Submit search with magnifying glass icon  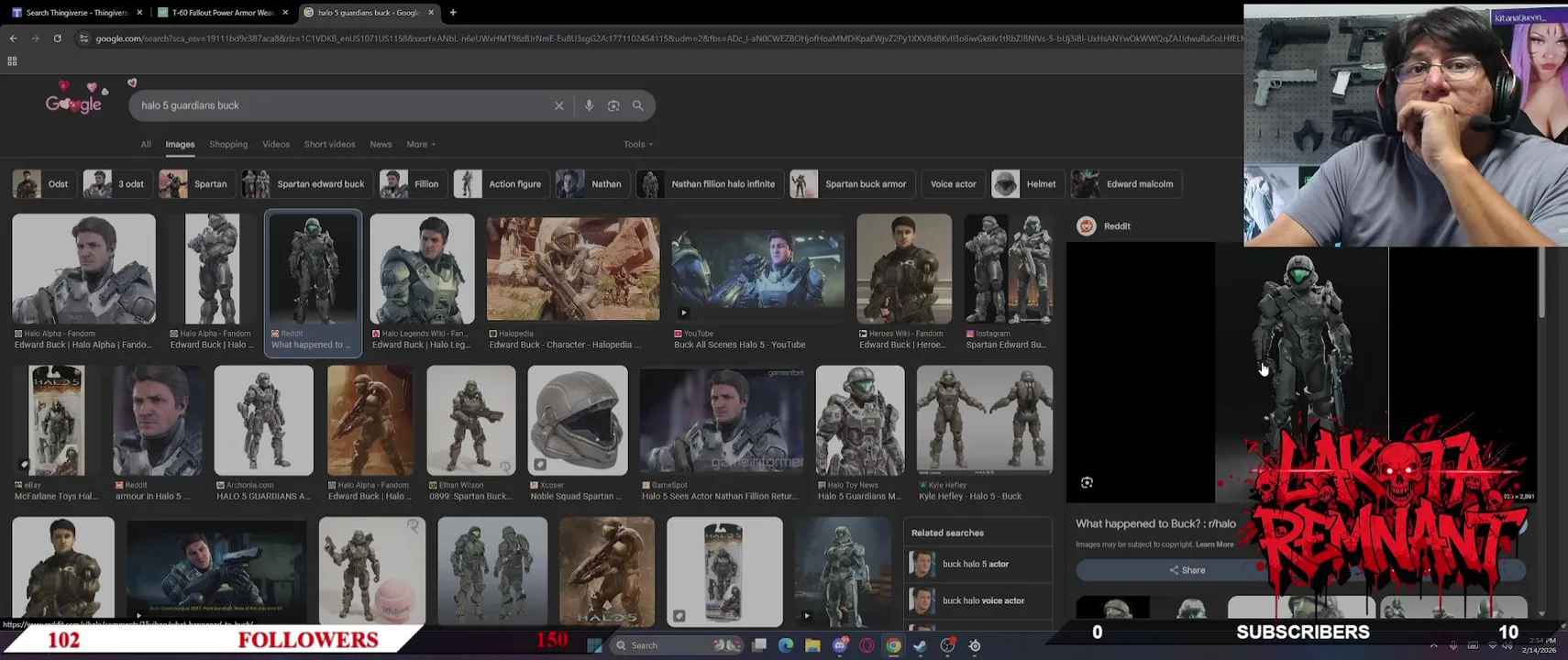pos(638,105)
